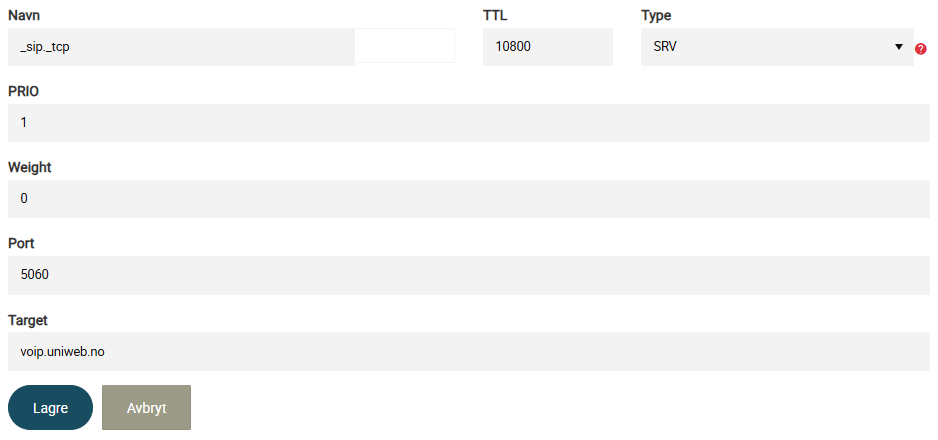Viewport: 938px width, 440px height.
Task: Save the record with Lagre button
Action: tap(50, 408)
